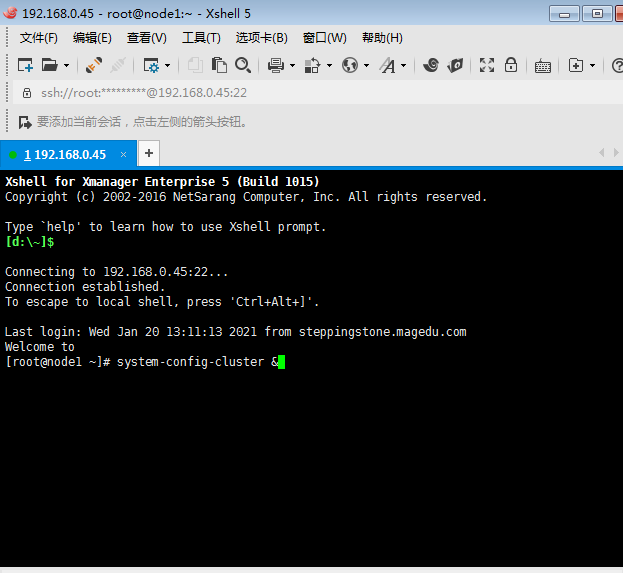Open the 文件(F) menu
The height and width of the screenshot is (573, 623).
coord(39,38)
